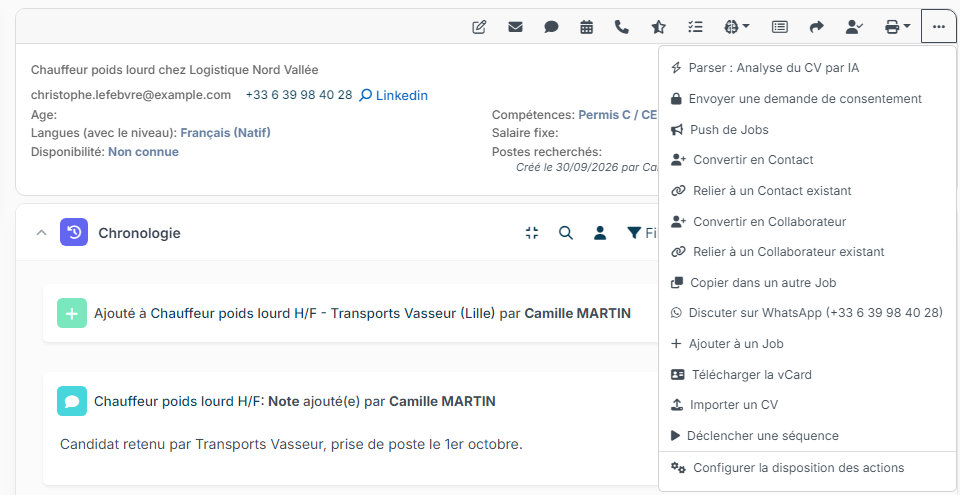Click the phone call icon
The image size is (960, 495).
(622, 27)
